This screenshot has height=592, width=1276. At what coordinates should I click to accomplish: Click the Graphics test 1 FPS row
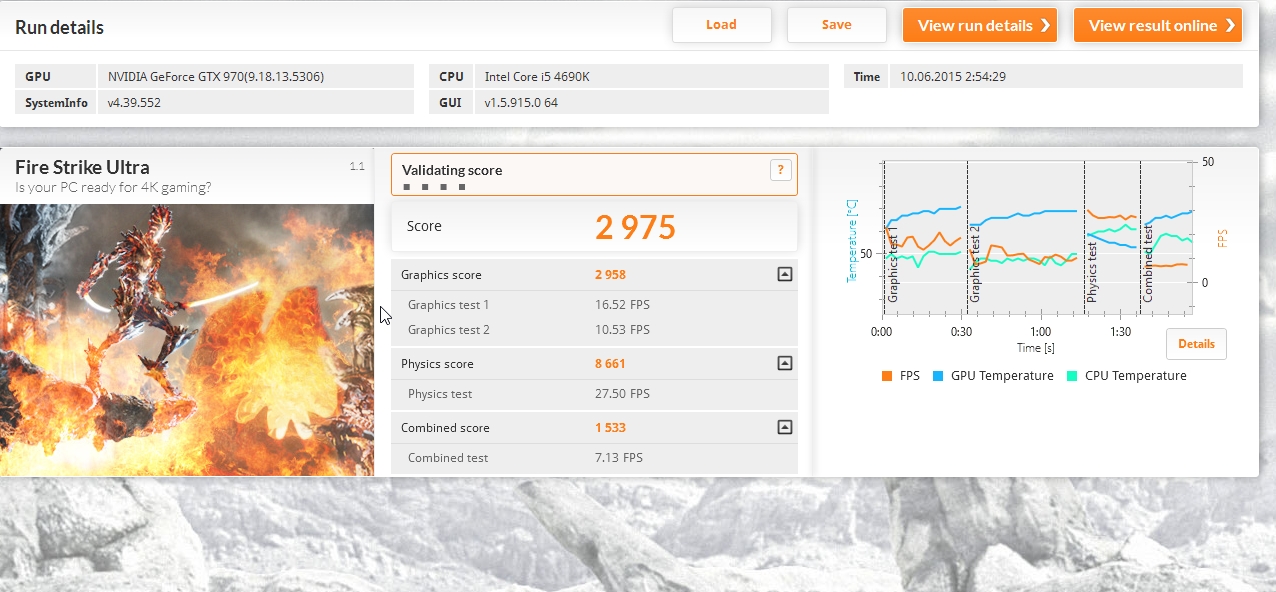click(594, 305)
